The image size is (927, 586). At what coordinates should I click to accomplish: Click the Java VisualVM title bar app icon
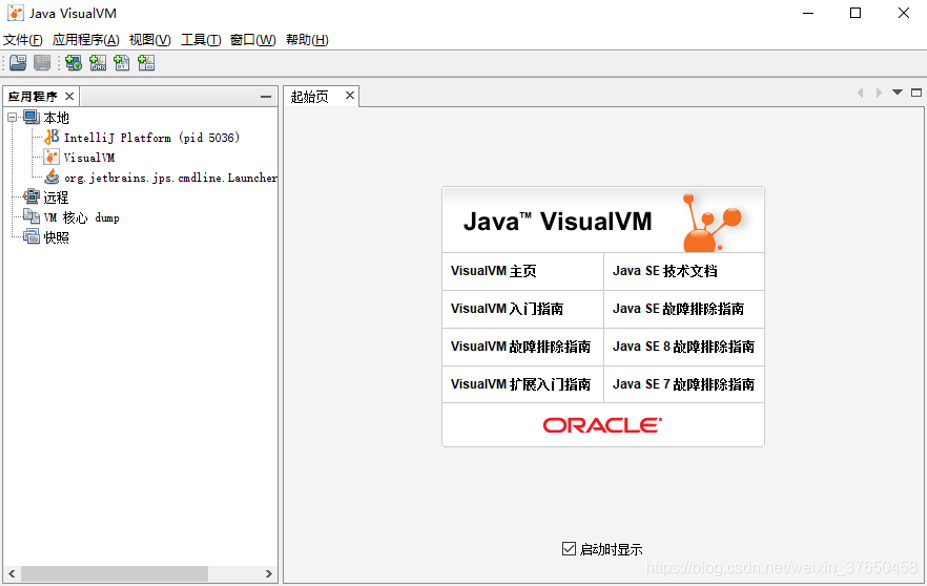[x=15, y=12]
